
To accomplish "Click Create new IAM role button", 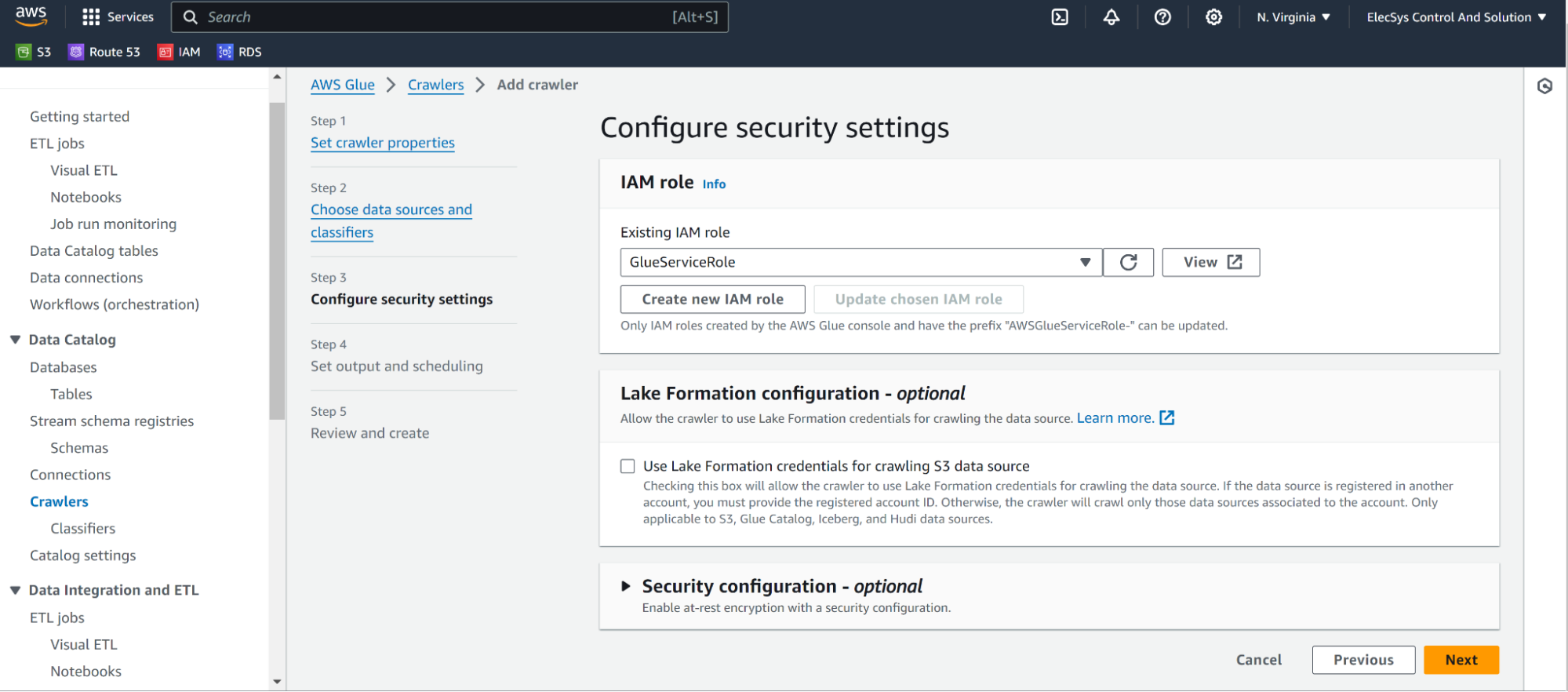I will coord(712,299).
